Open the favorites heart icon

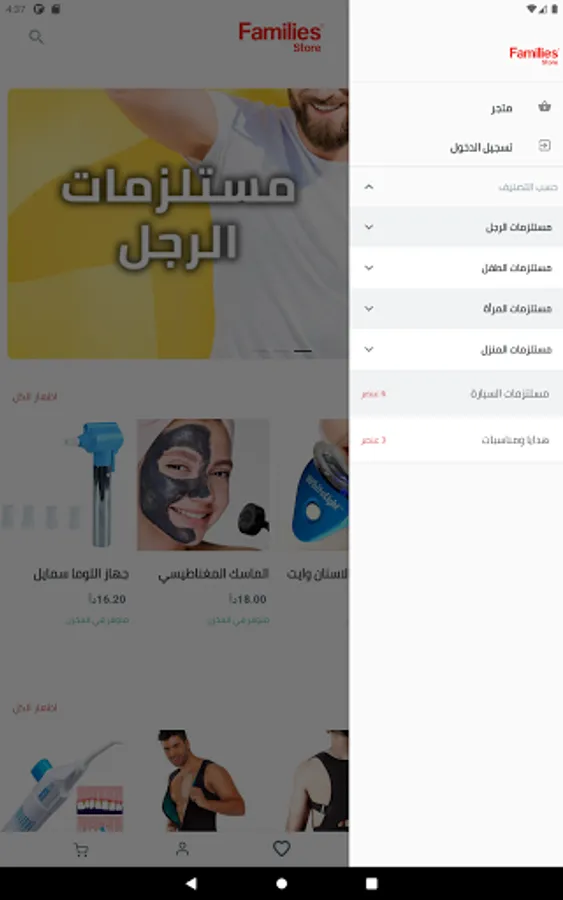pyautogui.click(x=281, y=848)
